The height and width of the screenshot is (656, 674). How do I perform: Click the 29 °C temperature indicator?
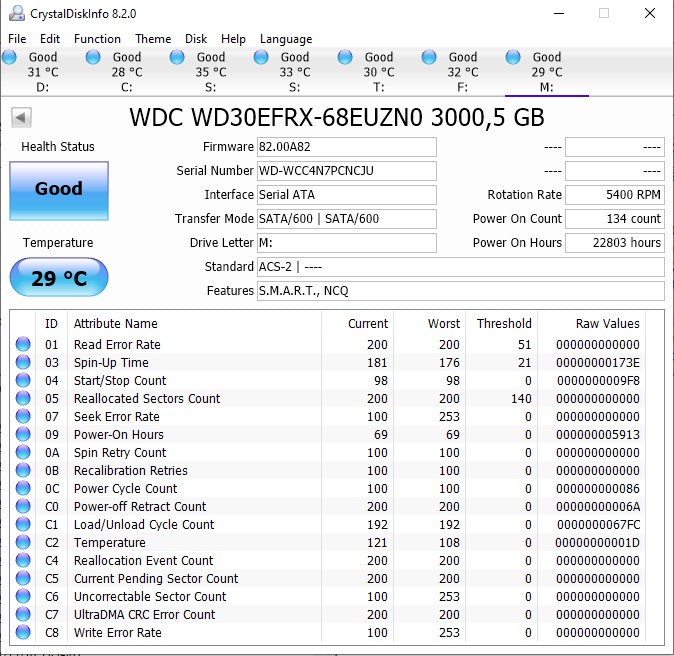[x=58, y=278]
